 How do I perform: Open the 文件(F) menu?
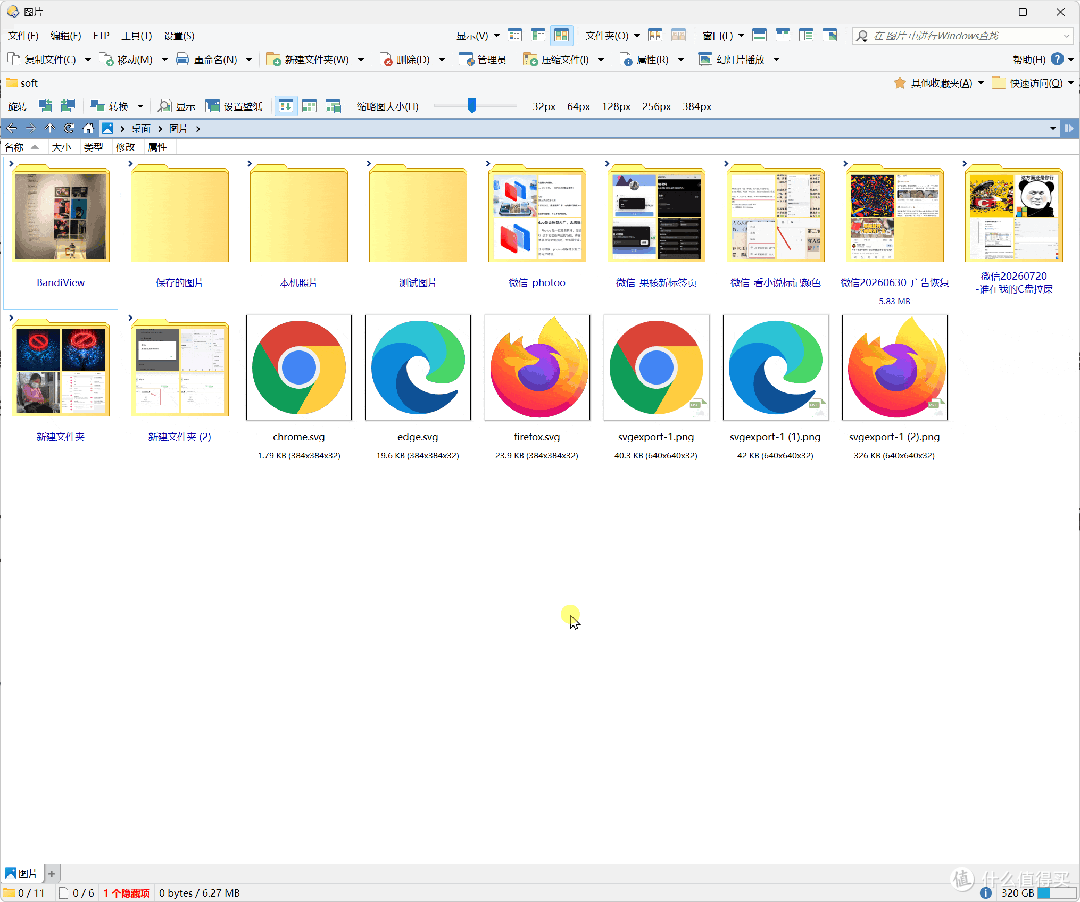pyautogui.click(x=23, y=36)
